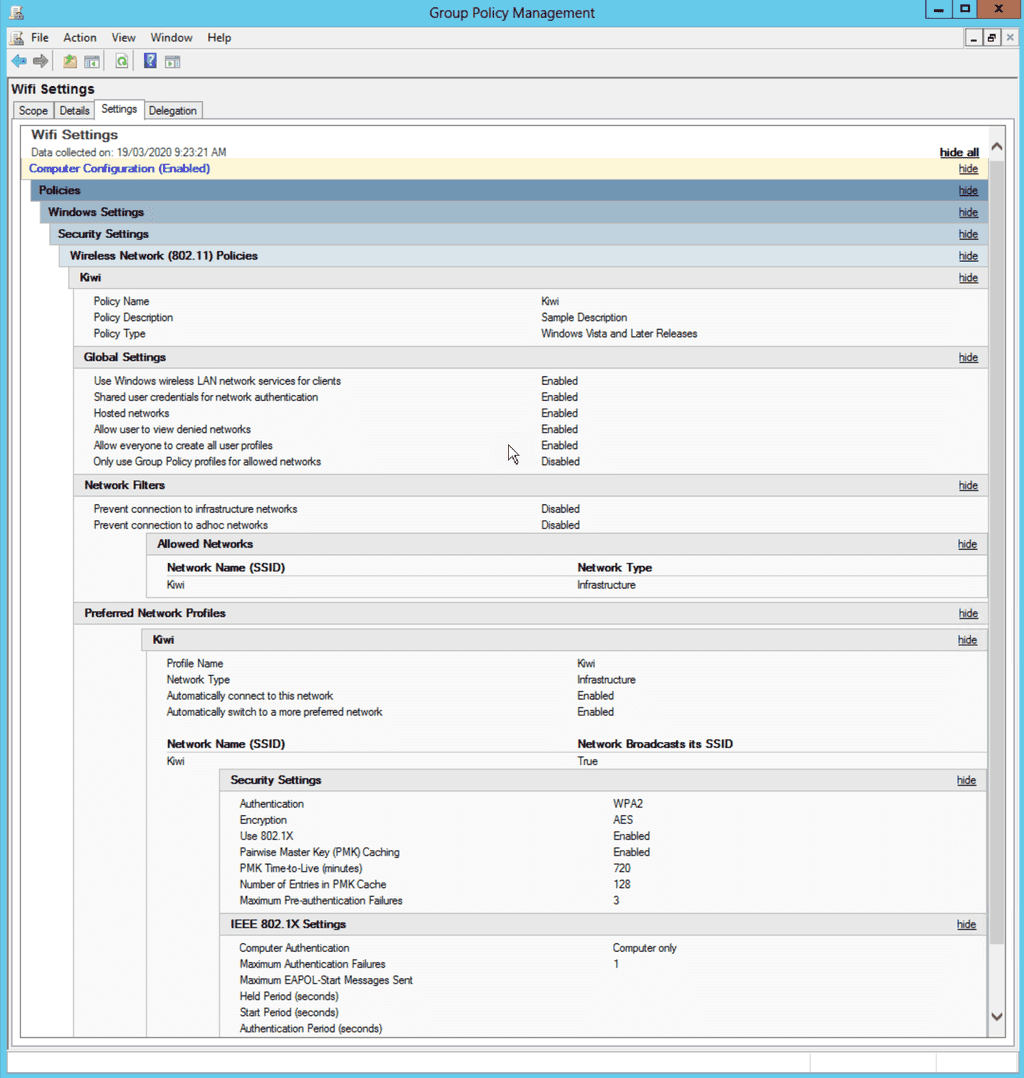Click 'Shared user credentials for network authentication'
Viewport: 1024px width, 1078px height.
(x=206, y=397)
